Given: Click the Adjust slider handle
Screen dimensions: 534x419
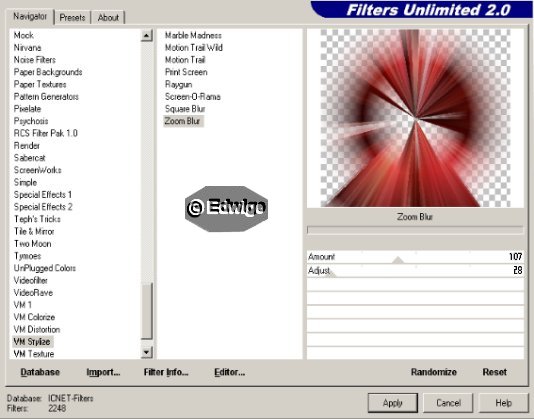Looking at the screenshot, I should [330, 274].
